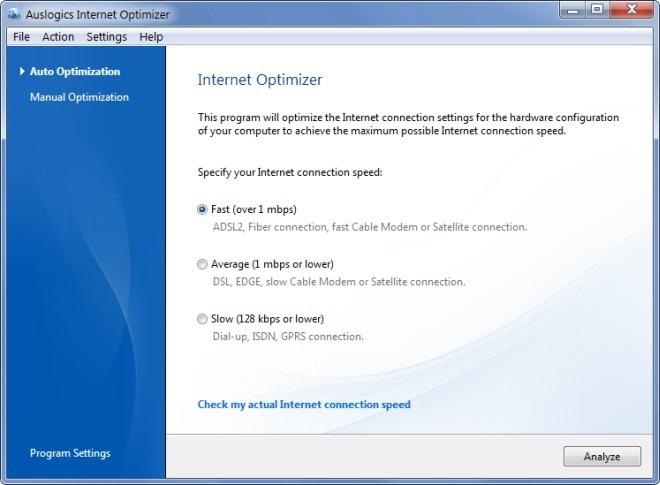Go to Manual Optimization in sidebar
Viewport: 660px width, 485px height.
click(79, 97)
